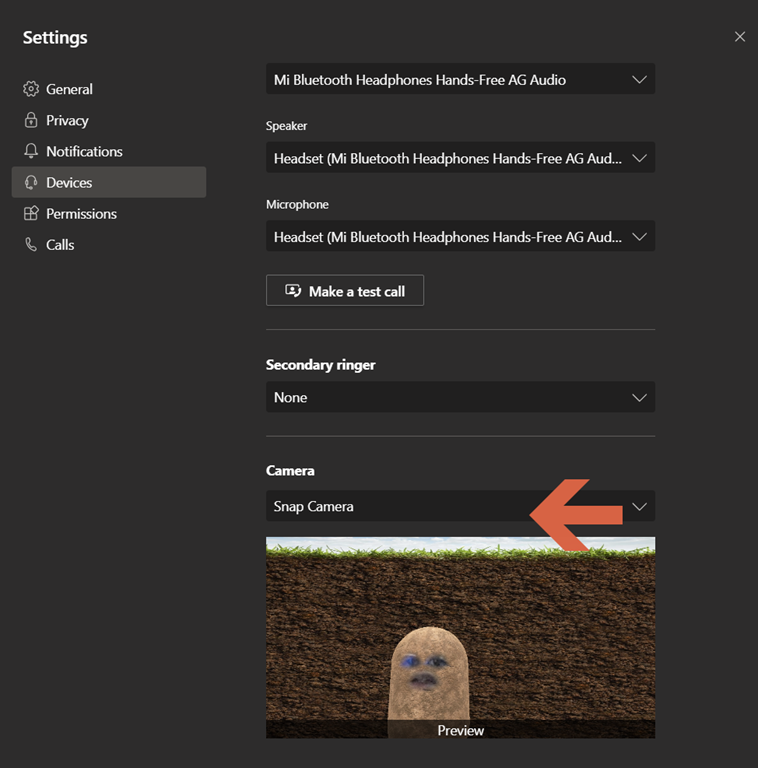
Task: Click the Calls phone icon
Action: pos(31,244)
